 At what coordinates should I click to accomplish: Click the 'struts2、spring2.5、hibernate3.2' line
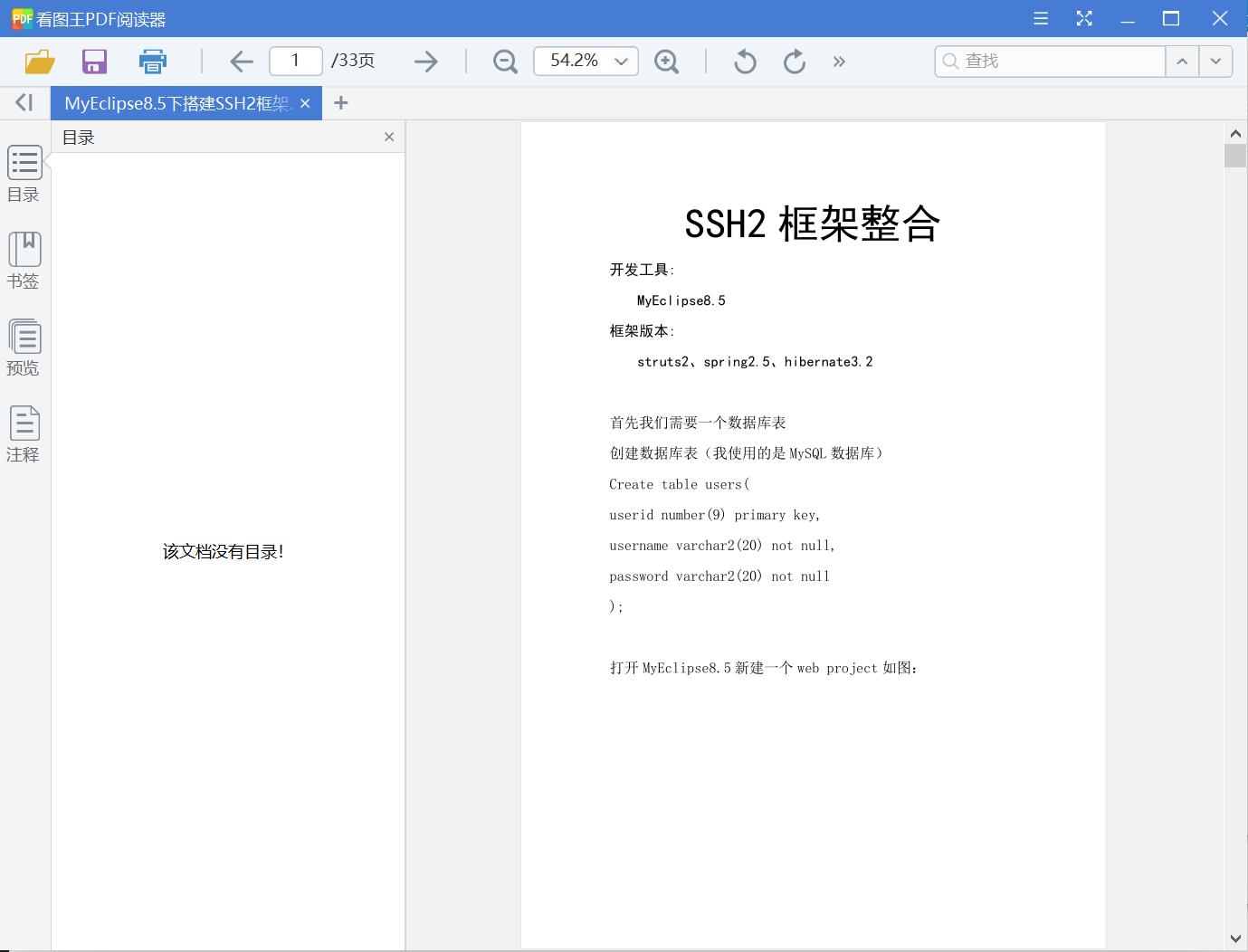[755, 362]
